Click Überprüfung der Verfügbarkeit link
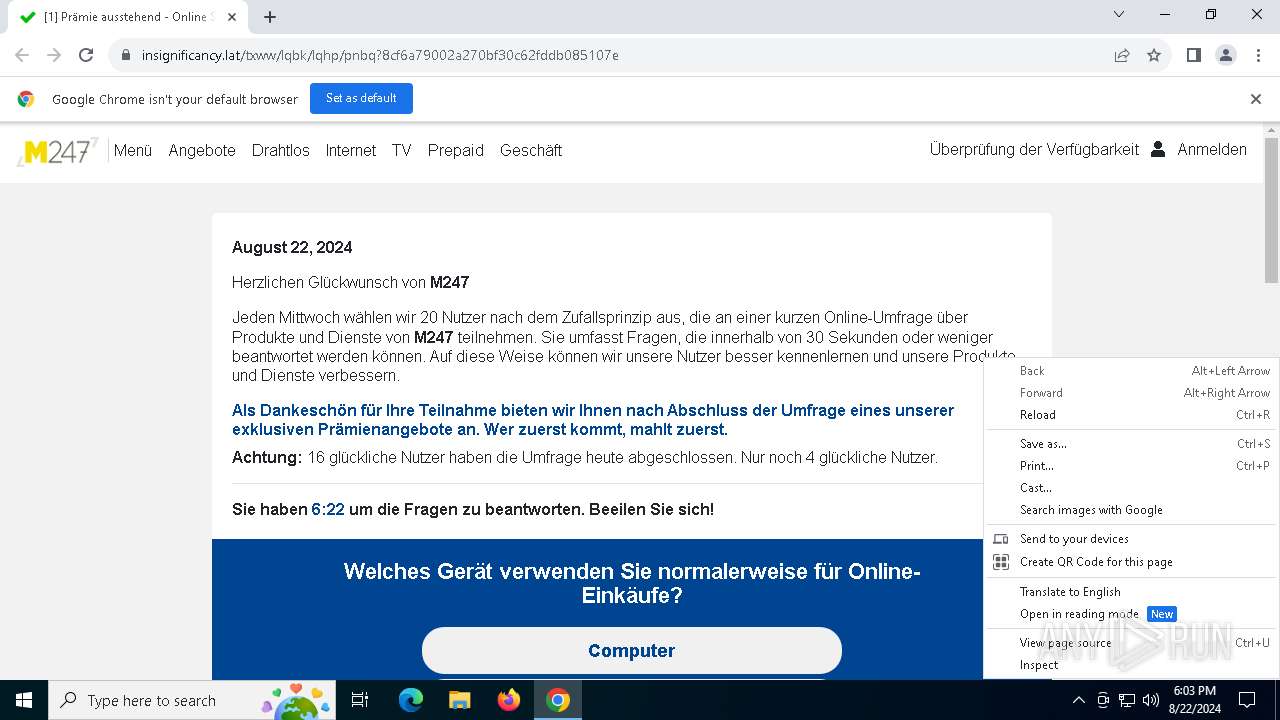The width and height of the screenshot is (1280, 720). click(1034, 149)
